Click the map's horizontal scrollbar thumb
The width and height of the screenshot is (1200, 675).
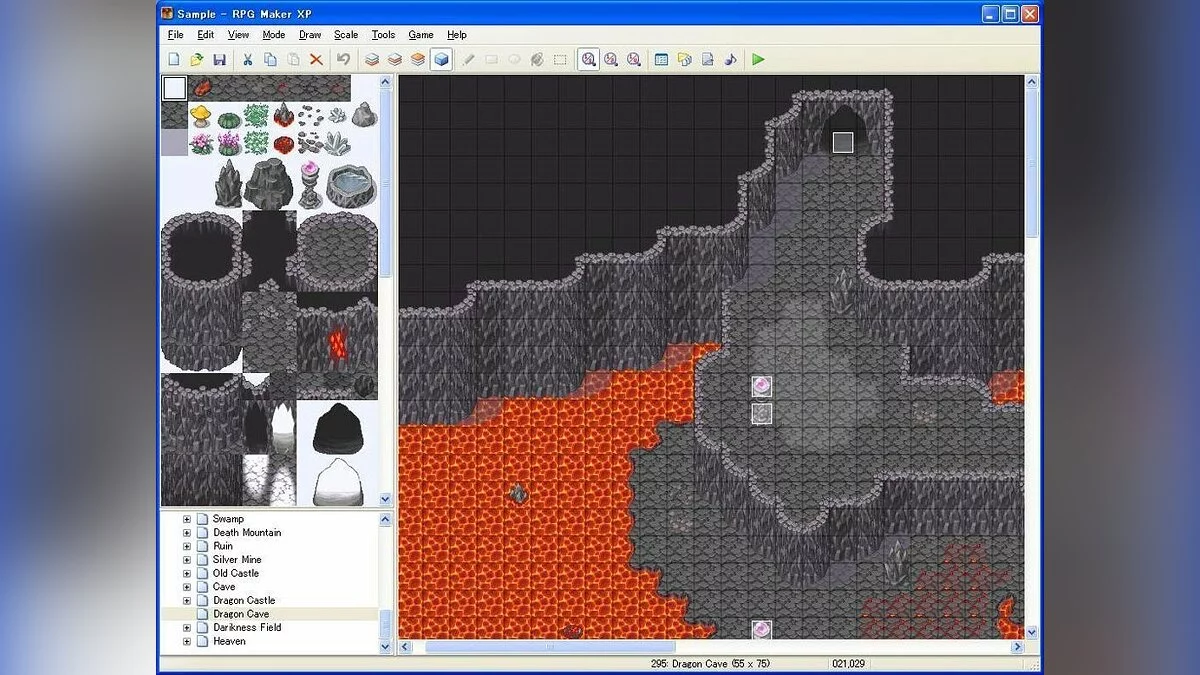549,647
